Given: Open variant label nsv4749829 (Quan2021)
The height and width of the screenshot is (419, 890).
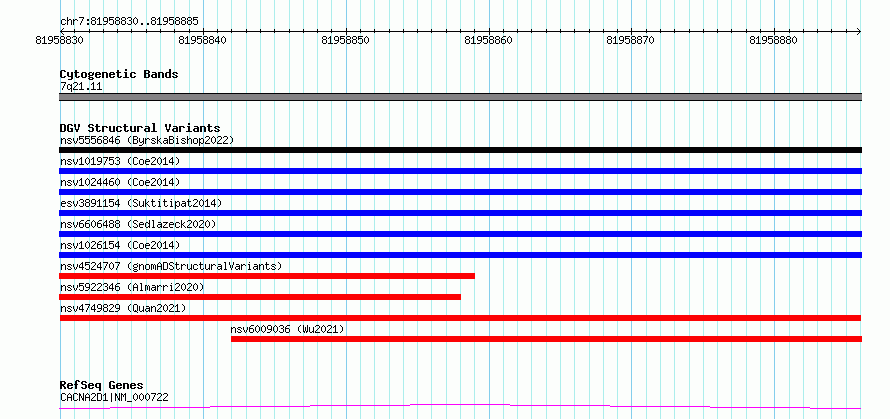Looking at the screenshot, I should (123, 308).
